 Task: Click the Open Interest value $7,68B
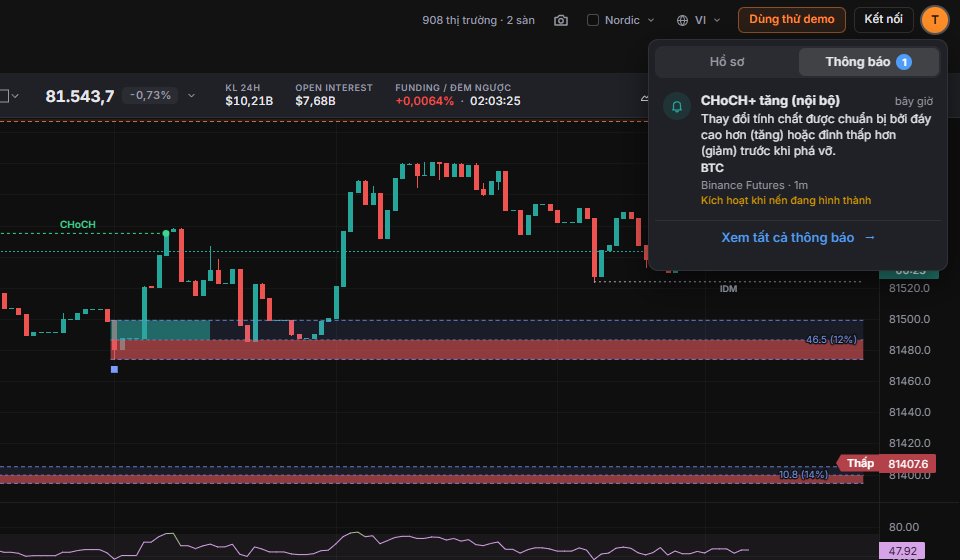[315, 102]
